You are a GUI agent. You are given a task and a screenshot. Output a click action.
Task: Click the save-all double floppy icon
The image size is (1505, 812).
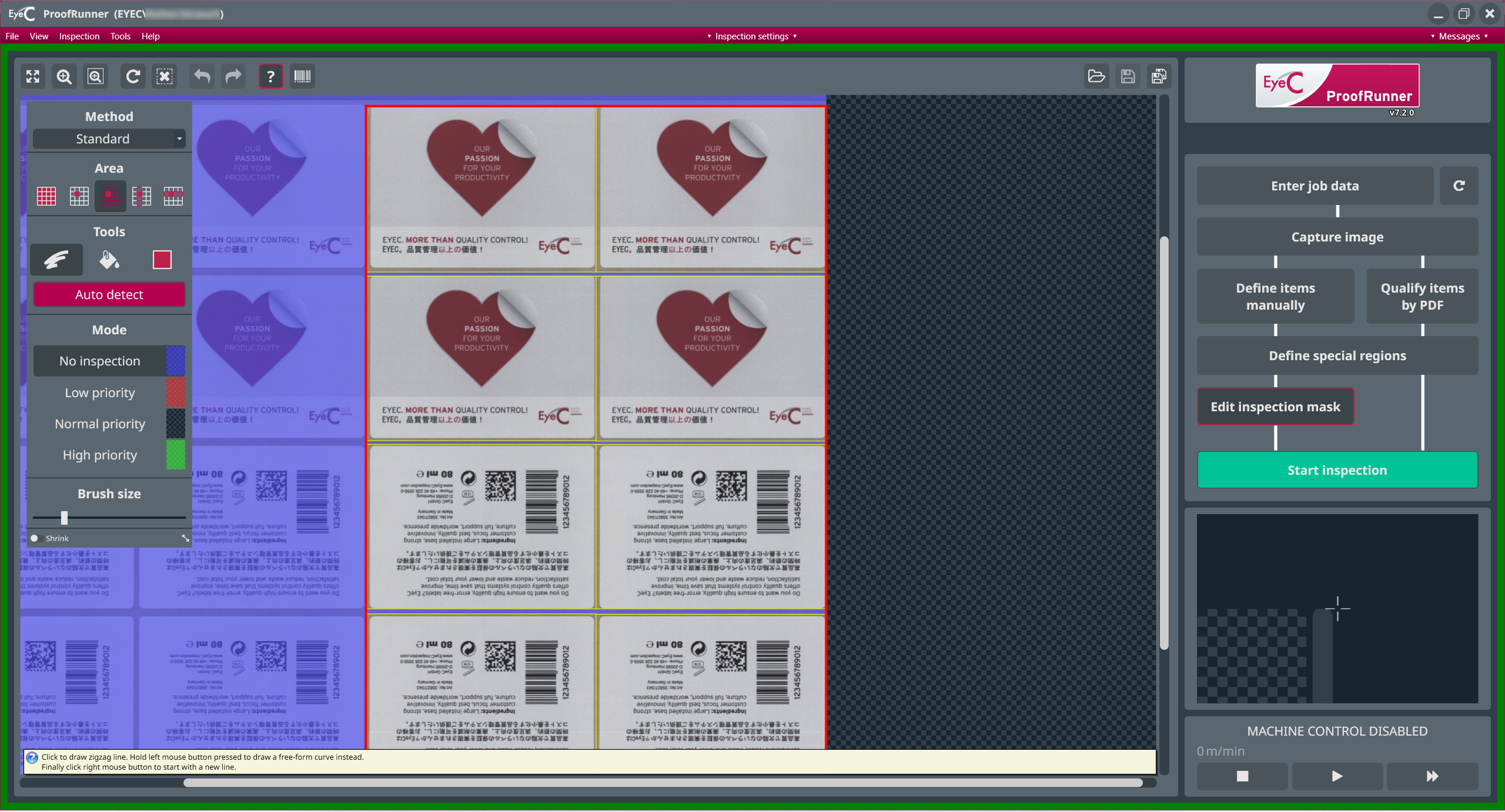click(x=1159, y=76)
